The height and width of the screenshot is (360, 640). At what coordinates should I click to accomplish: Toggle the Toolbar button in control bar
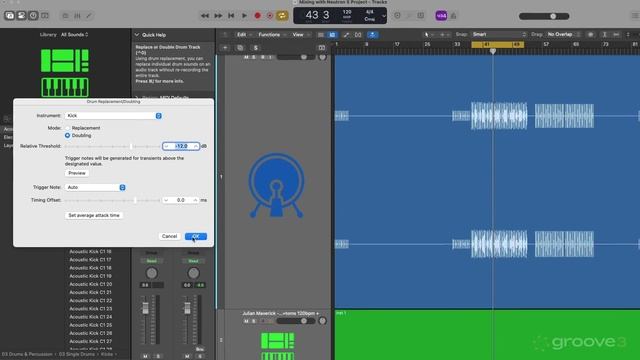45,16
